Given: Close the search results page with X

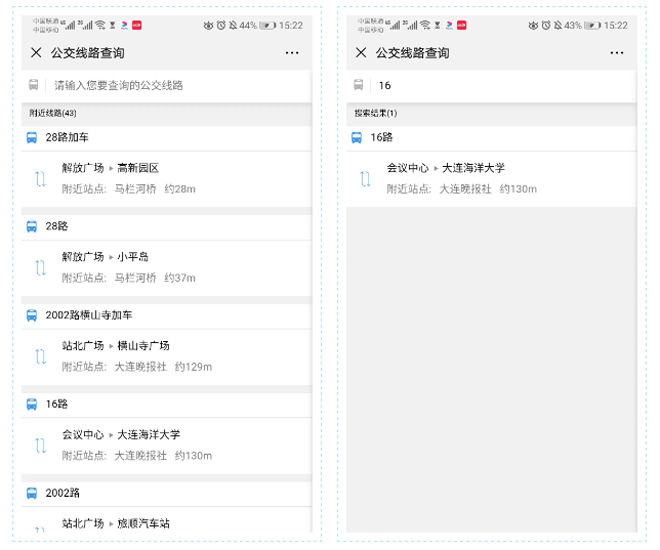Looking at the screenshot, I should [x=361, y=53].
